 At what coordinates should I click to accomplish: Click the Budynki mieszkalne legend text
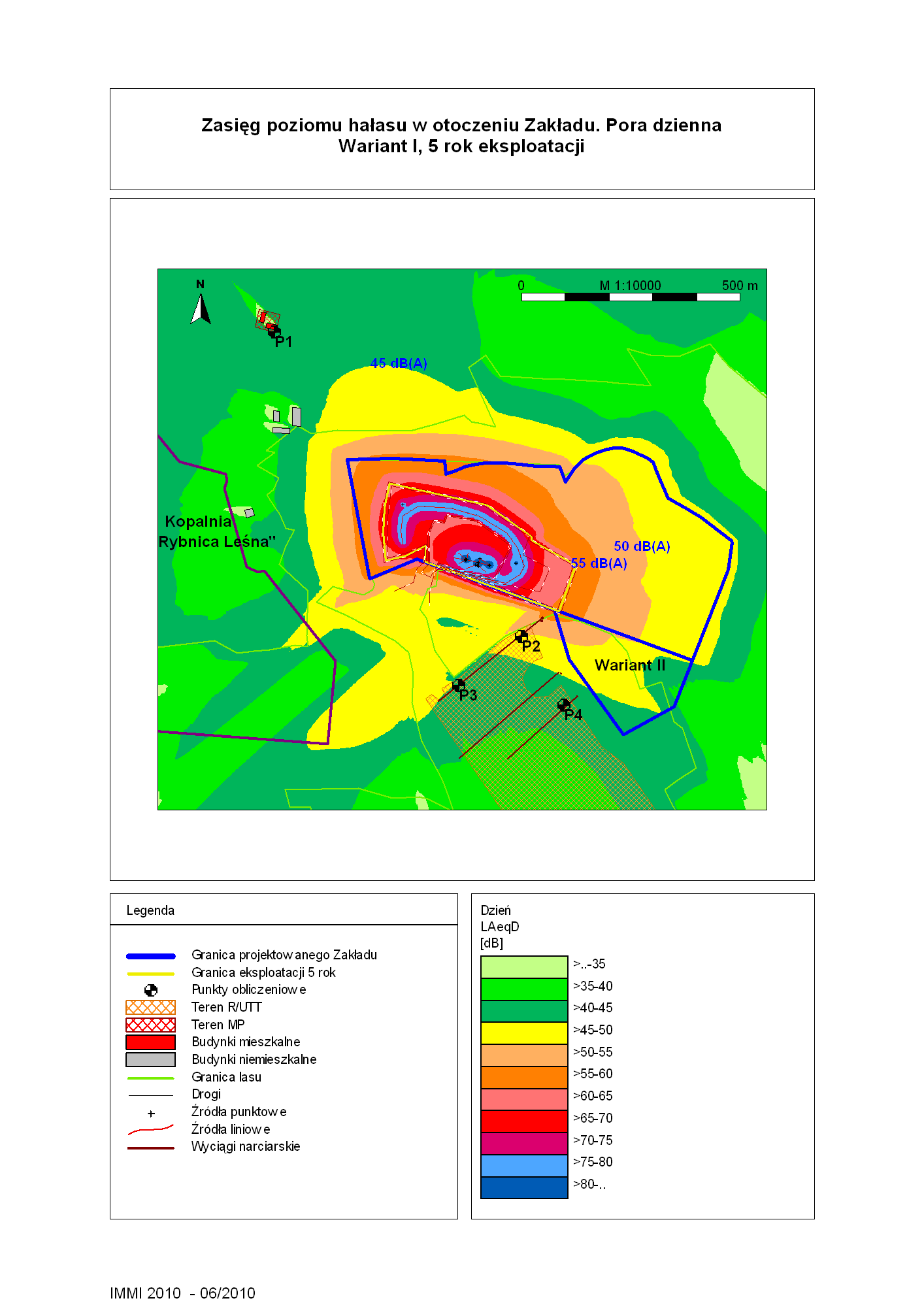coord(246,1042)
